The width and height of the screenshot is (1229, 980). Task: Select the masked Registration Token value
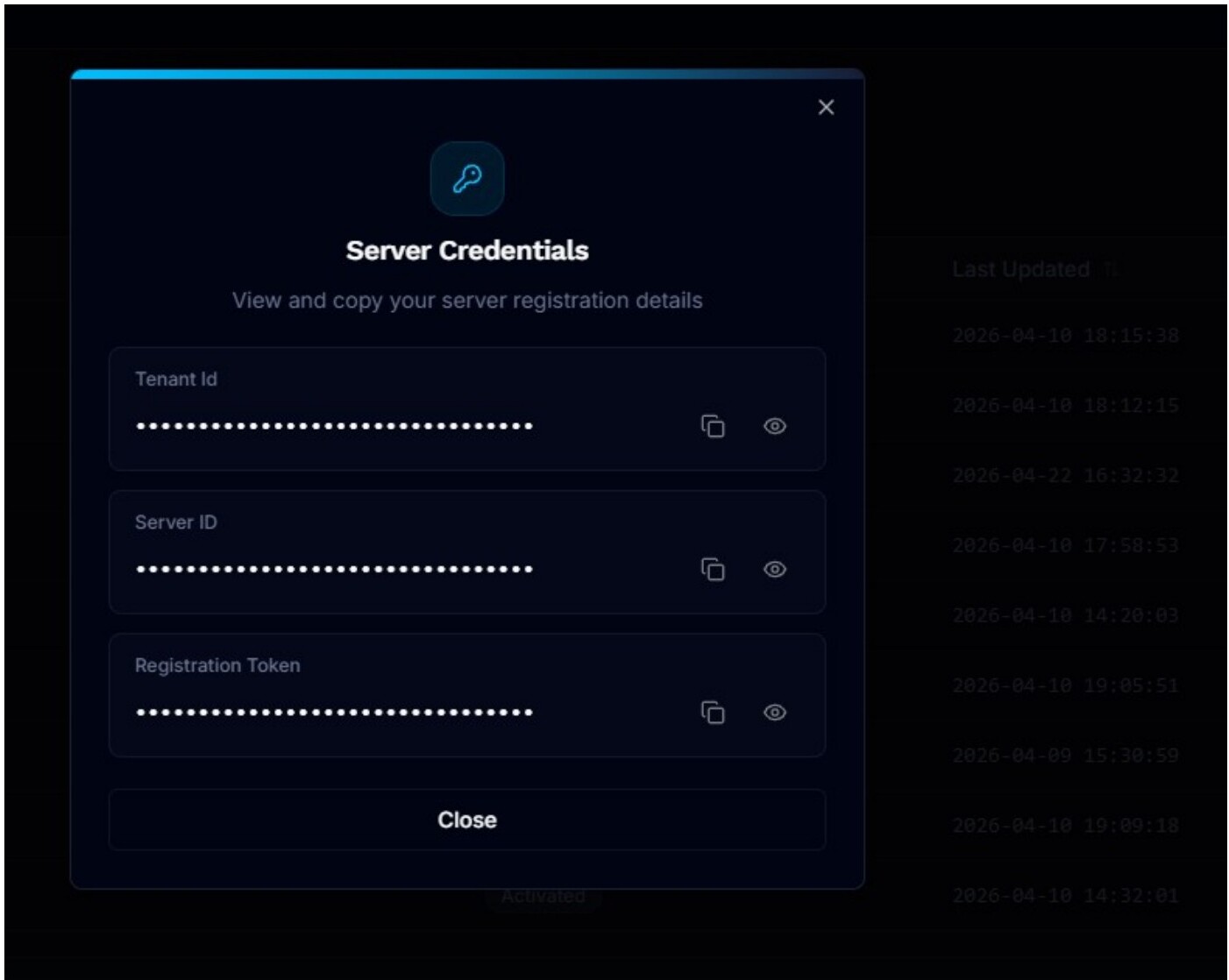(335, 712)
